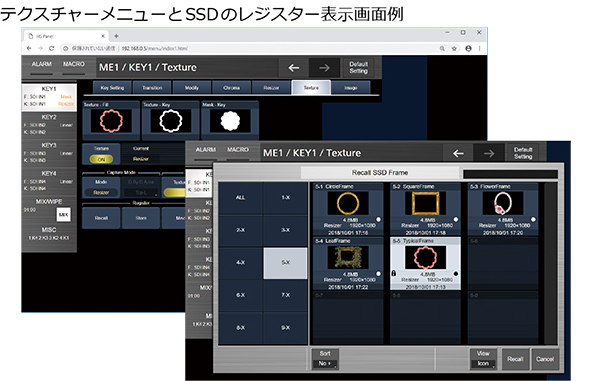592x381 pixels.
Task: Select 2-X group filter
Action: [240, 230]
